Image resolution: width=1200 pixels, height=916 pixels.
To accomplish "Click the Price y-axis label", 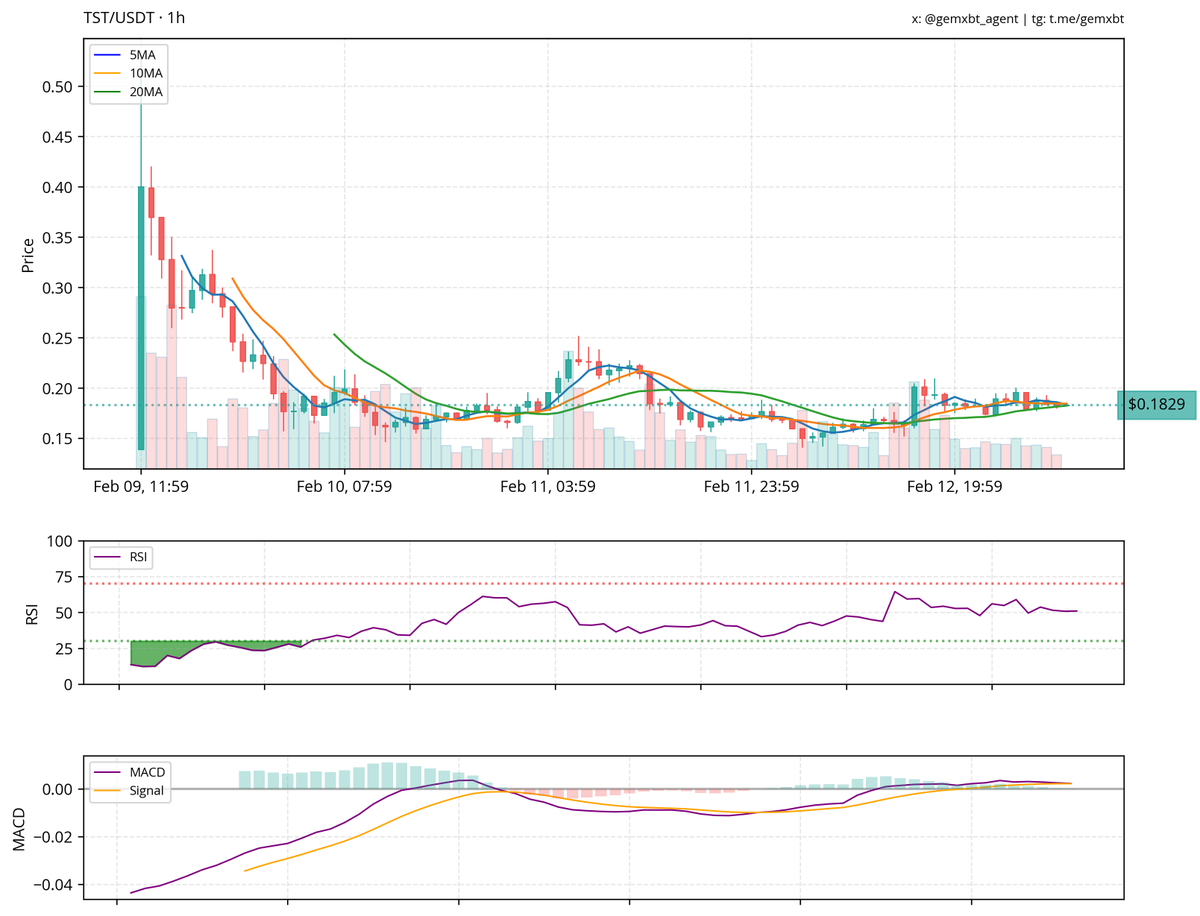I will (28, 255).
